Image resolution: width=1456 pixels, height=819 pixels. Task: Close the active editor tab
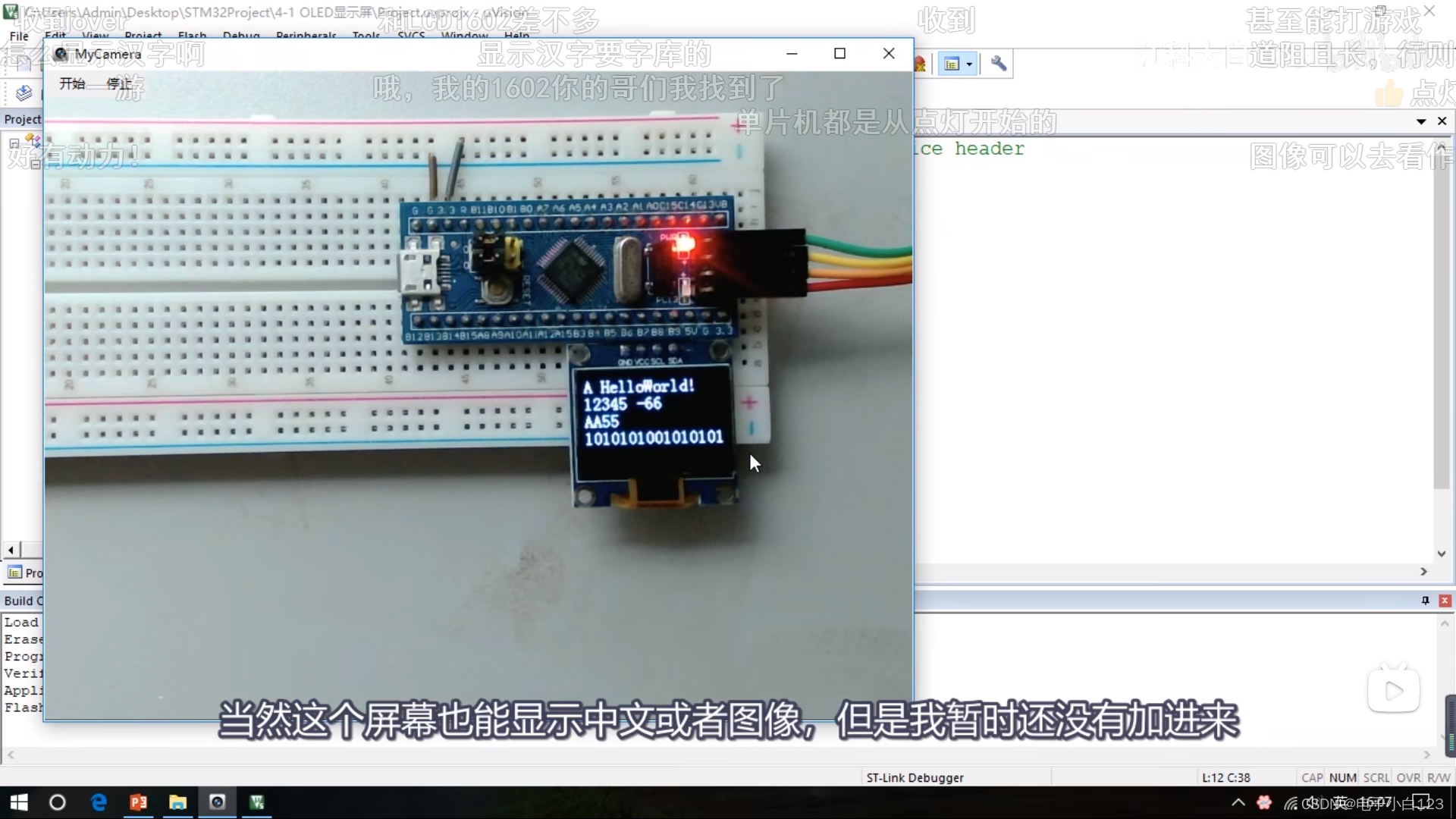coord(1442,121)
